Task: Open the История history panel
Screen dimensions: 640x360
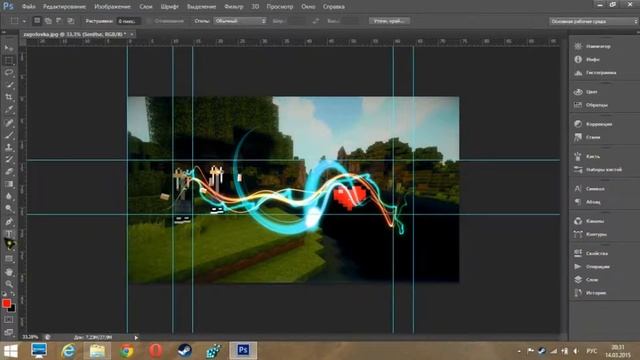Action: (590, 293)
